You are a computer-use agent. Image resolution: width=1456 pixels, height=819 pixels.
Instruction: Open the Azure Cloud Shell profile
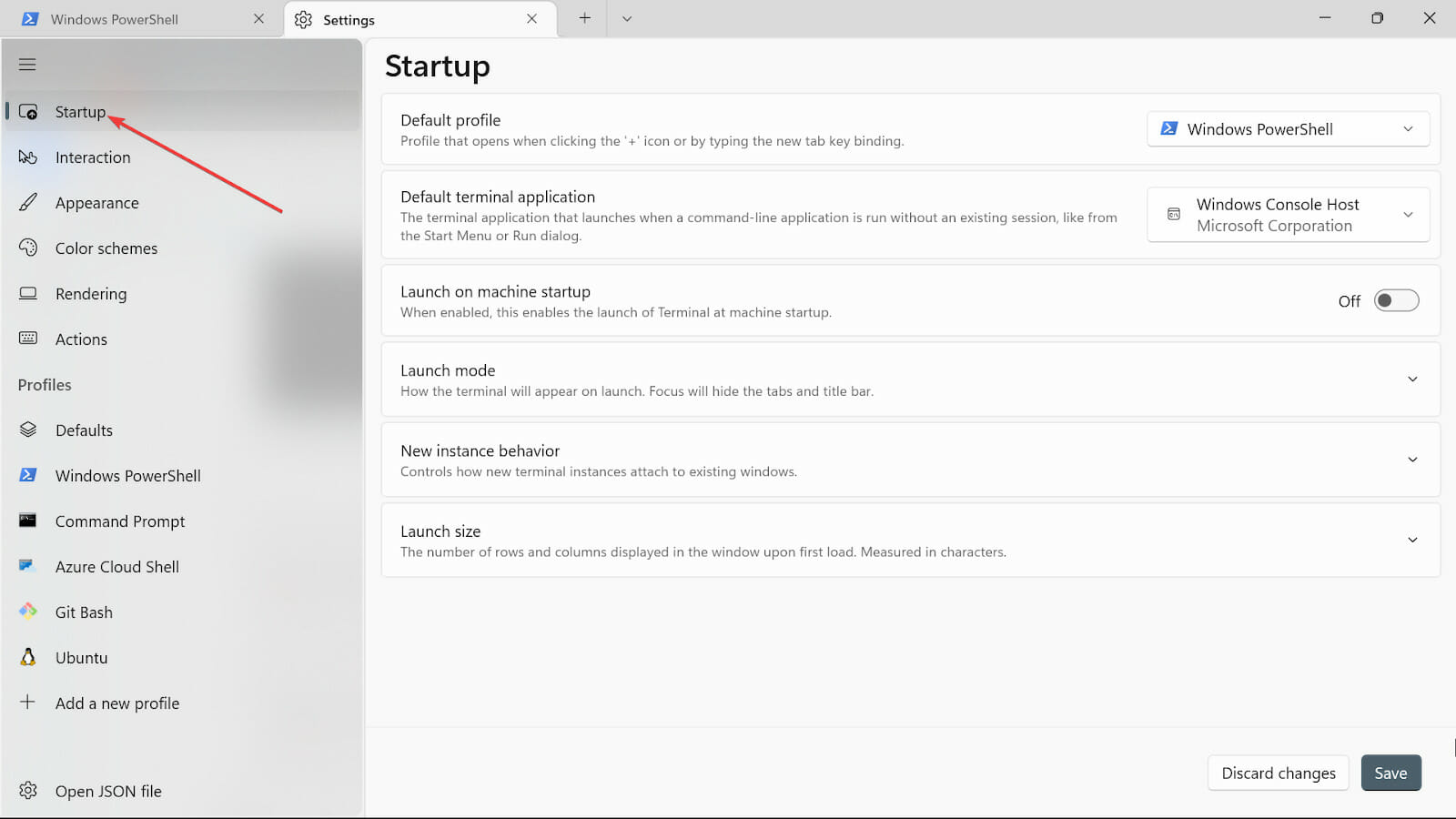coord(182,567)
